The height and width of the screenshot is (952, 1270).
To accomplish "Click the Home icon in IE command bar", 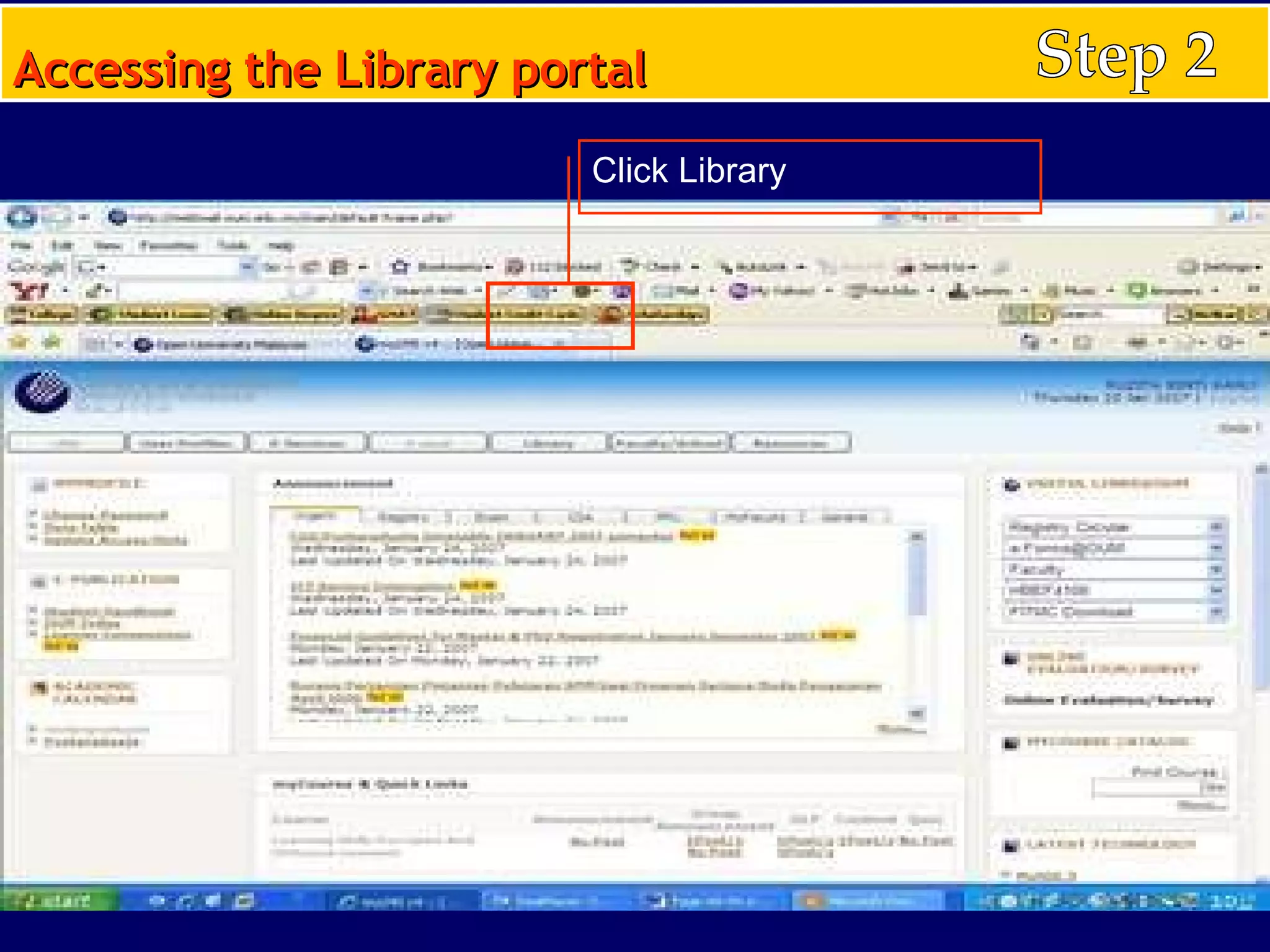I will [1030, 342].
